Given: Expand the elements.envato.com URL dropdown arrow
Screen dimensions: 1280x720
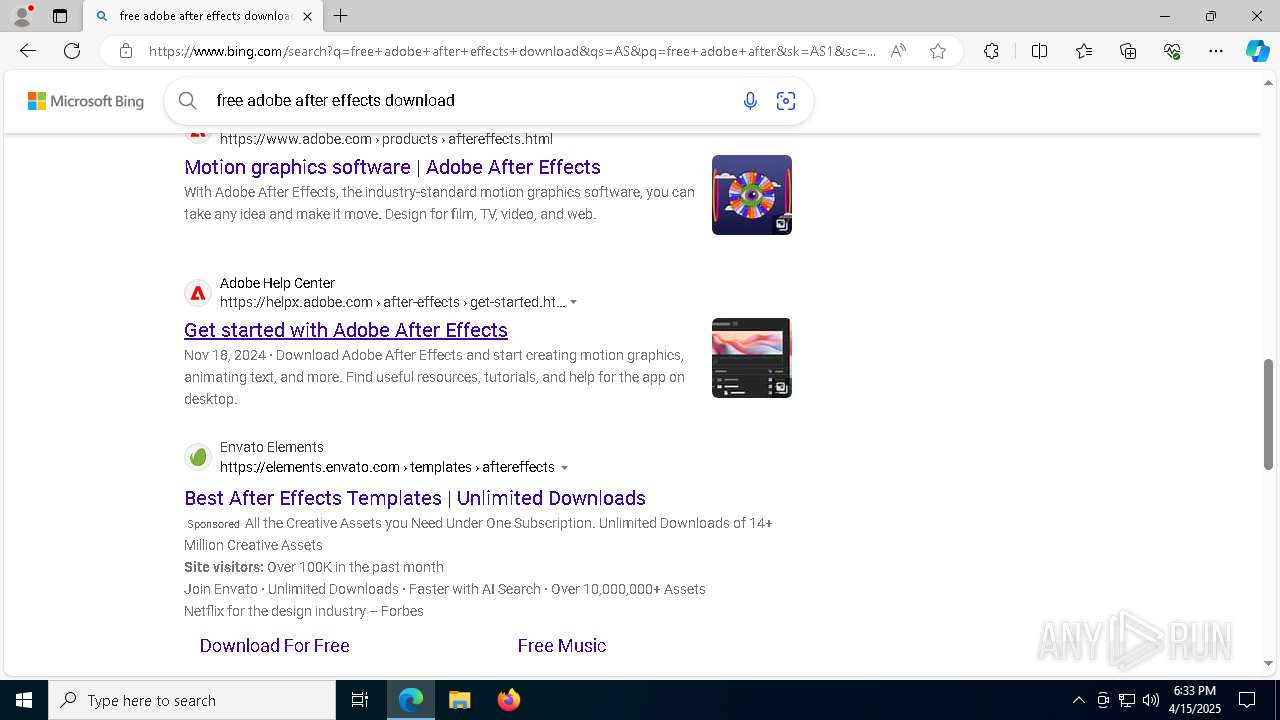Looking at the screenshot, I should pos(564,467).
